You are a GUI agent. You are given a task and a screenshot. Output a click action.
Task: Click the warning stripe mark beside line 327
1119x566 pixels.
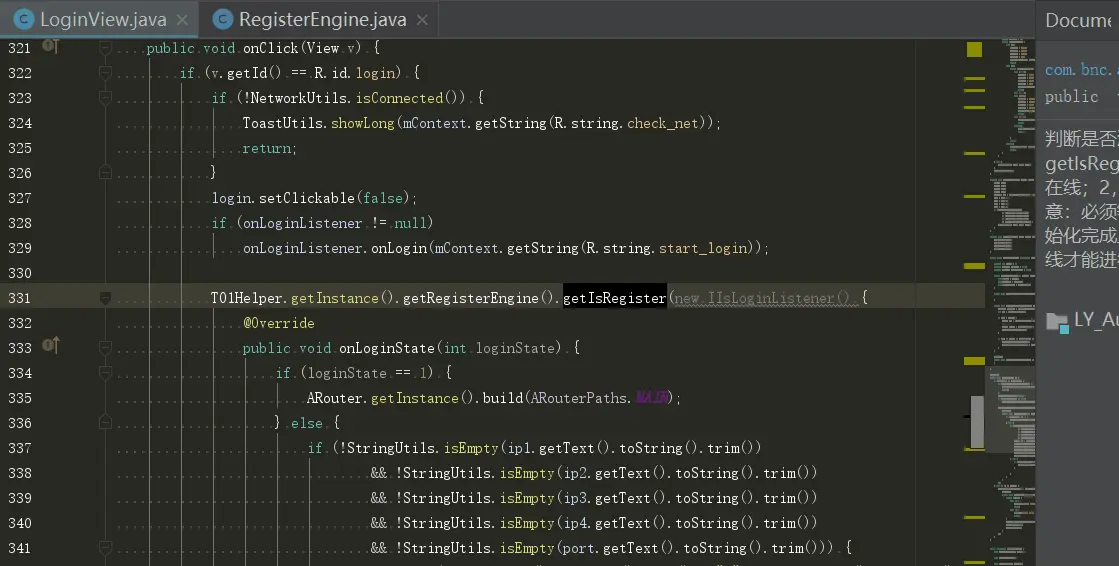click(x=974, y=196)
